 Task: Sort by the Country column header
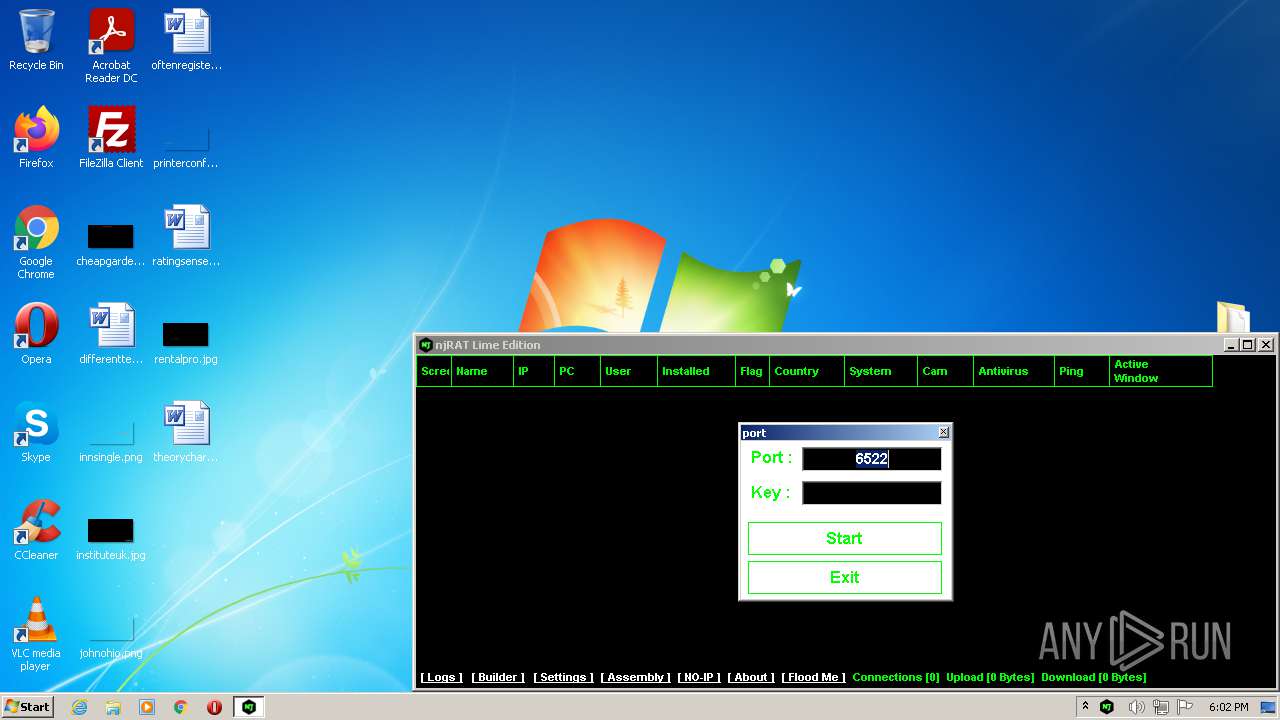807,371
